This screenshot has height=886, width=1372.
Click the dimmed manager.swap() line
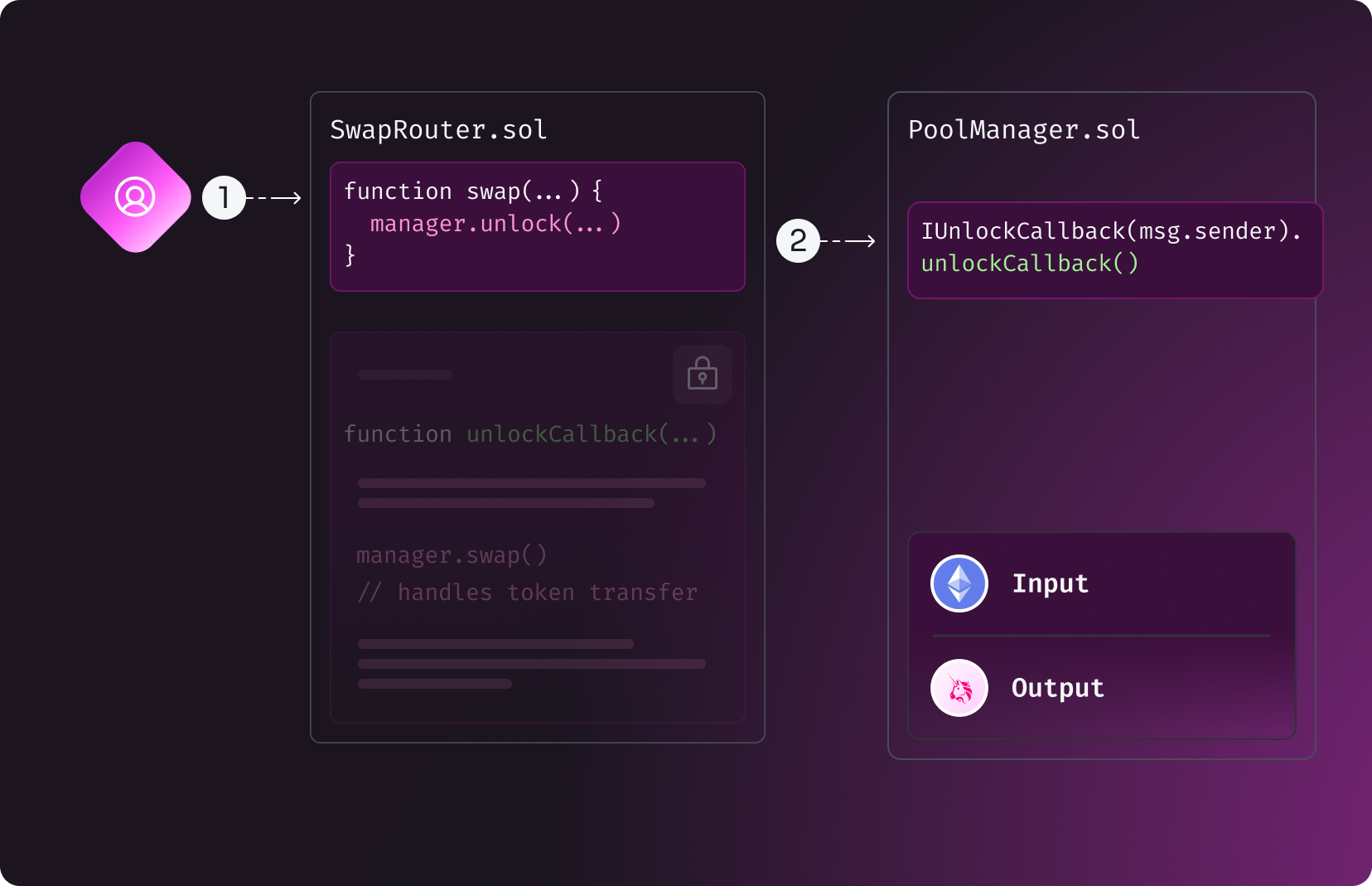pyautogui.click(x=451, y=555)
